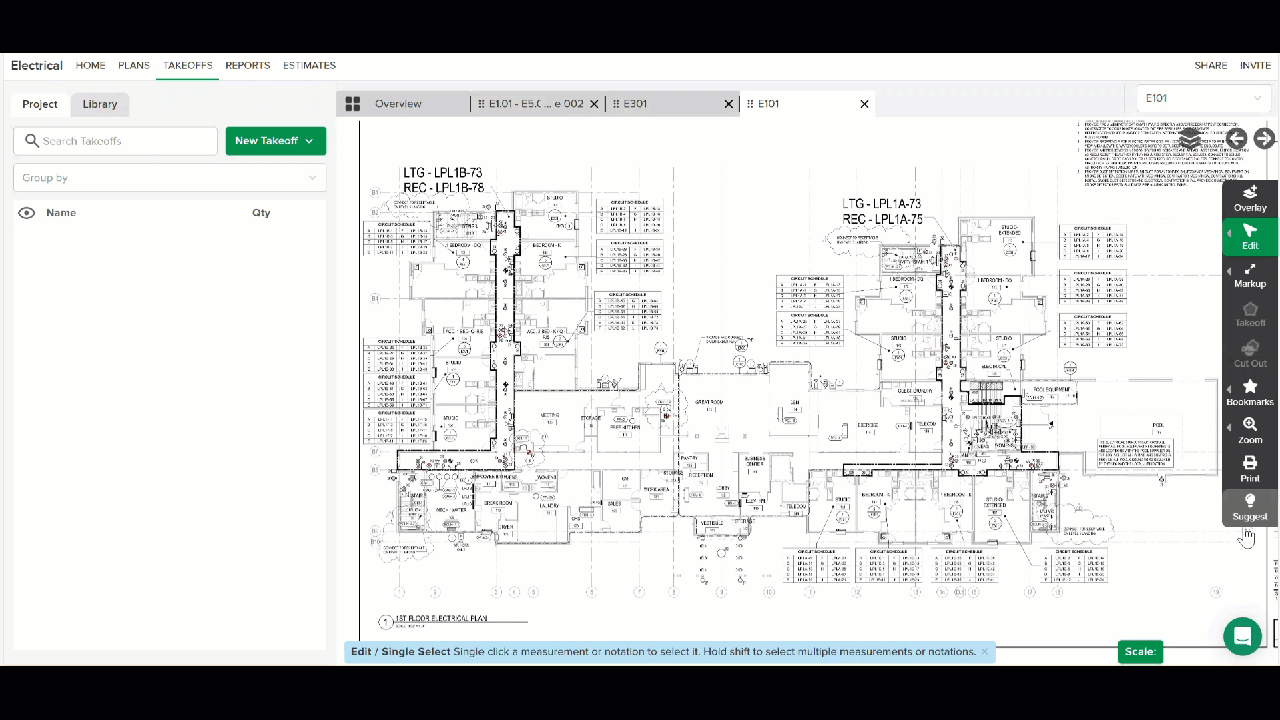This screenshot has height=720, width=1280.
Task: Activate the Markup tool
Action: click(x=1250, y=275)
